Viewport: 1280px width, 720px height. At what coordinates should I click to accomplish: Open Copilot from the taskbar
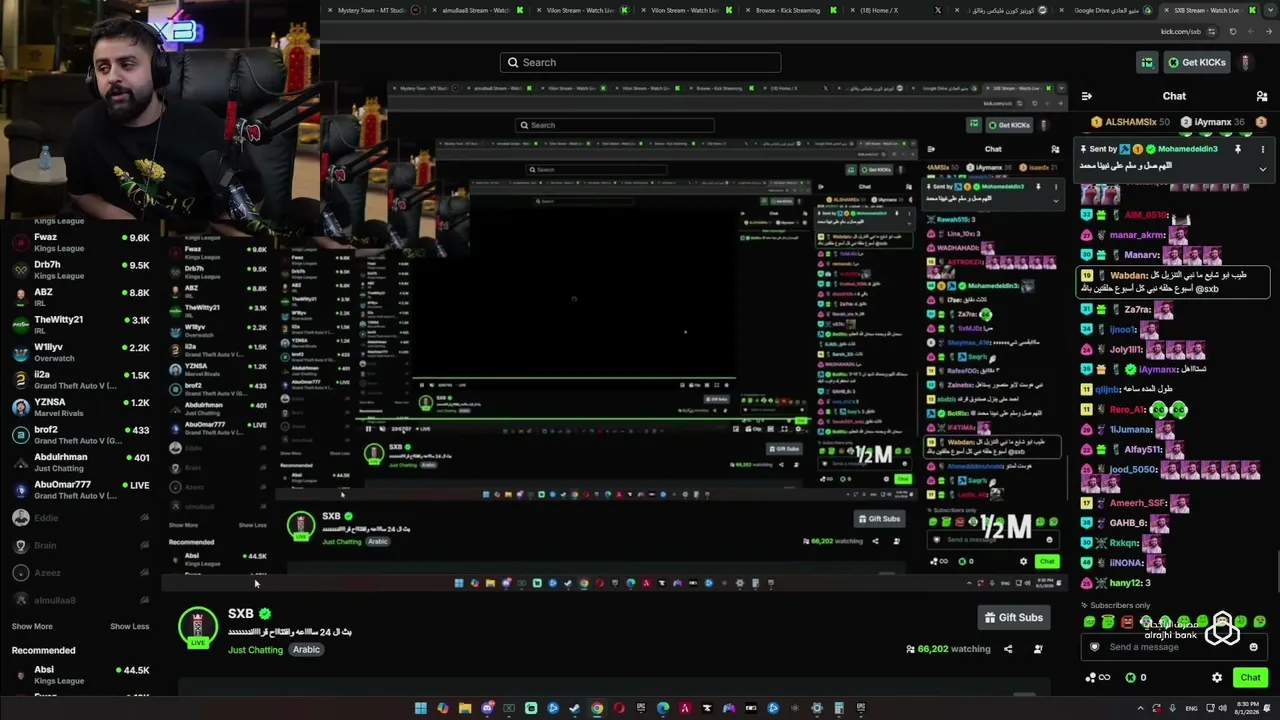443,709
